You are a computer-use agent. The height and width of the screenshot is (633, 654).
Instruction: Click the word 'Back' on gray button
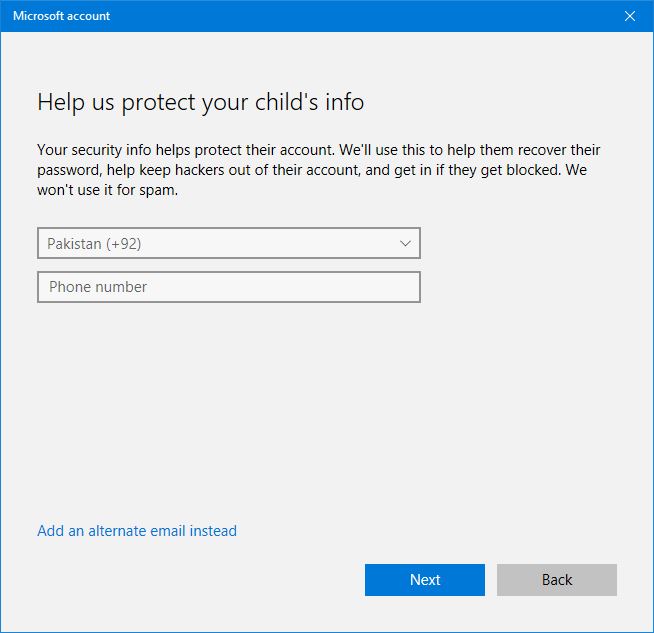(557, 580)
